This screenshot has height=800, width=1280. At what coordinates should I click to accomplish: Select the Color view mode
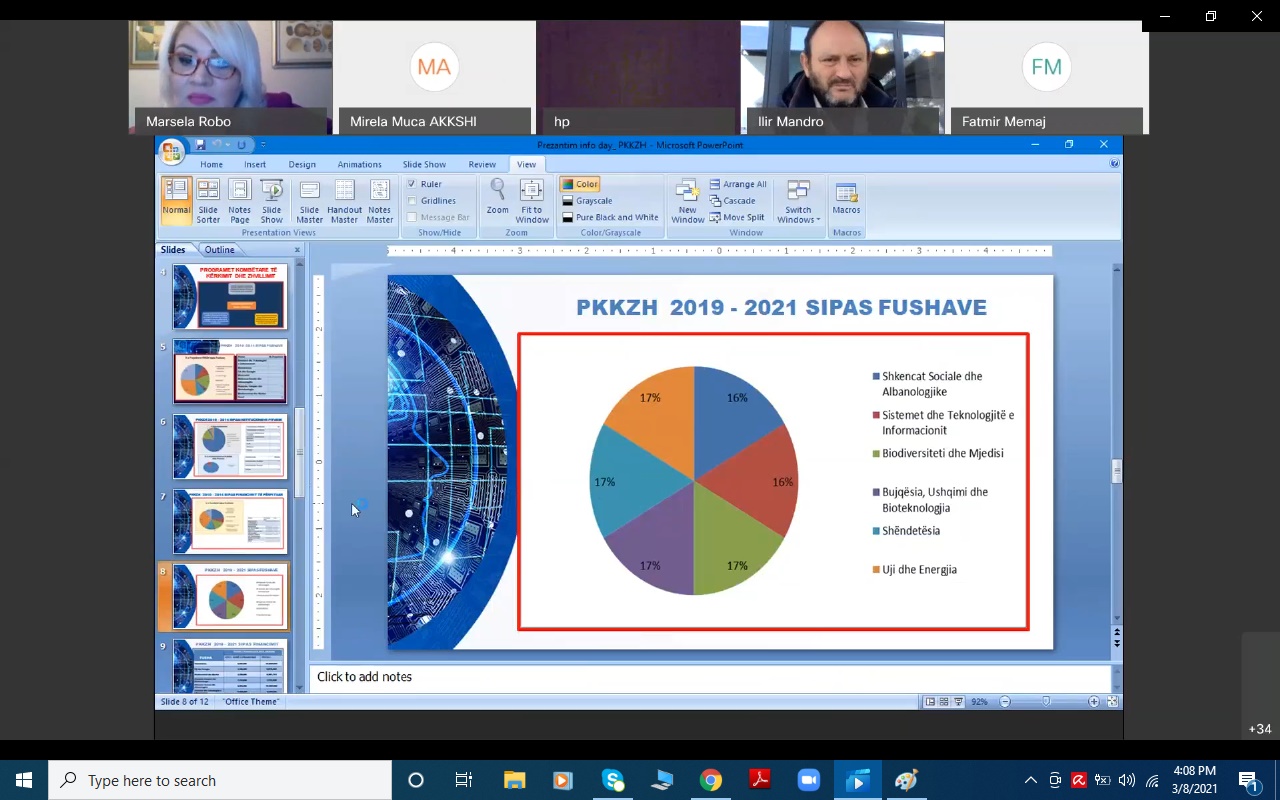point(580,184)
